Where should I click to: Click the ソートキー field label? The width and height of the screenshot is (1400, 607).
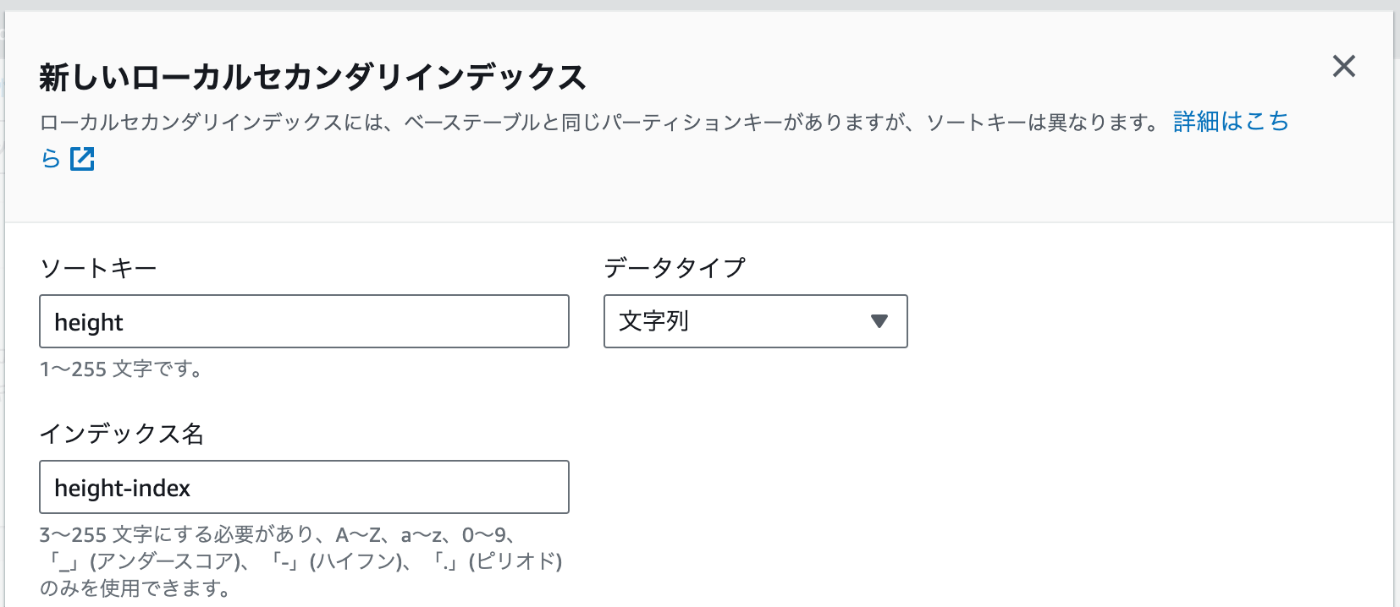[x=98, y=267]
